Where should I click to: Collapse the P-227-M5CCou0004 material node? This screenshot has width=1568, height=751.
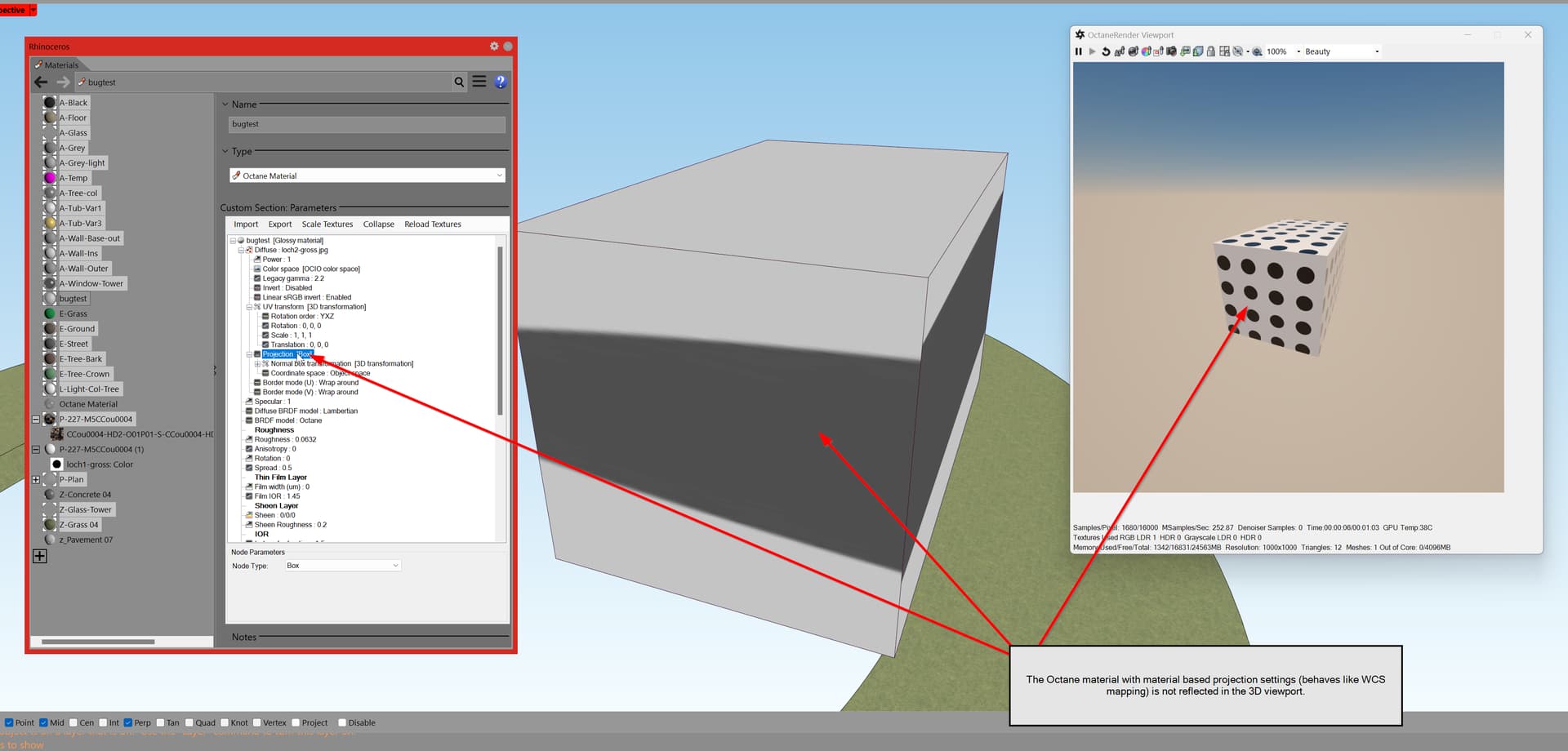(x=36, y=420)
